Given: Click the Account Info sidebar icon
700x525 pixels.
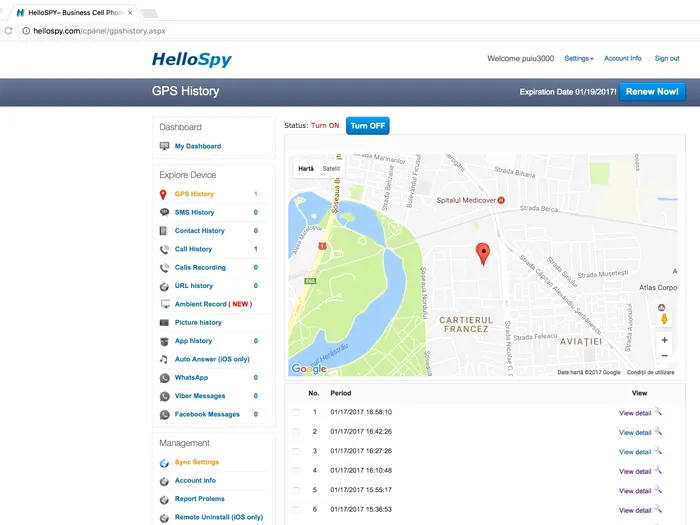Looking at the screenshot, I should coord(164,481).
